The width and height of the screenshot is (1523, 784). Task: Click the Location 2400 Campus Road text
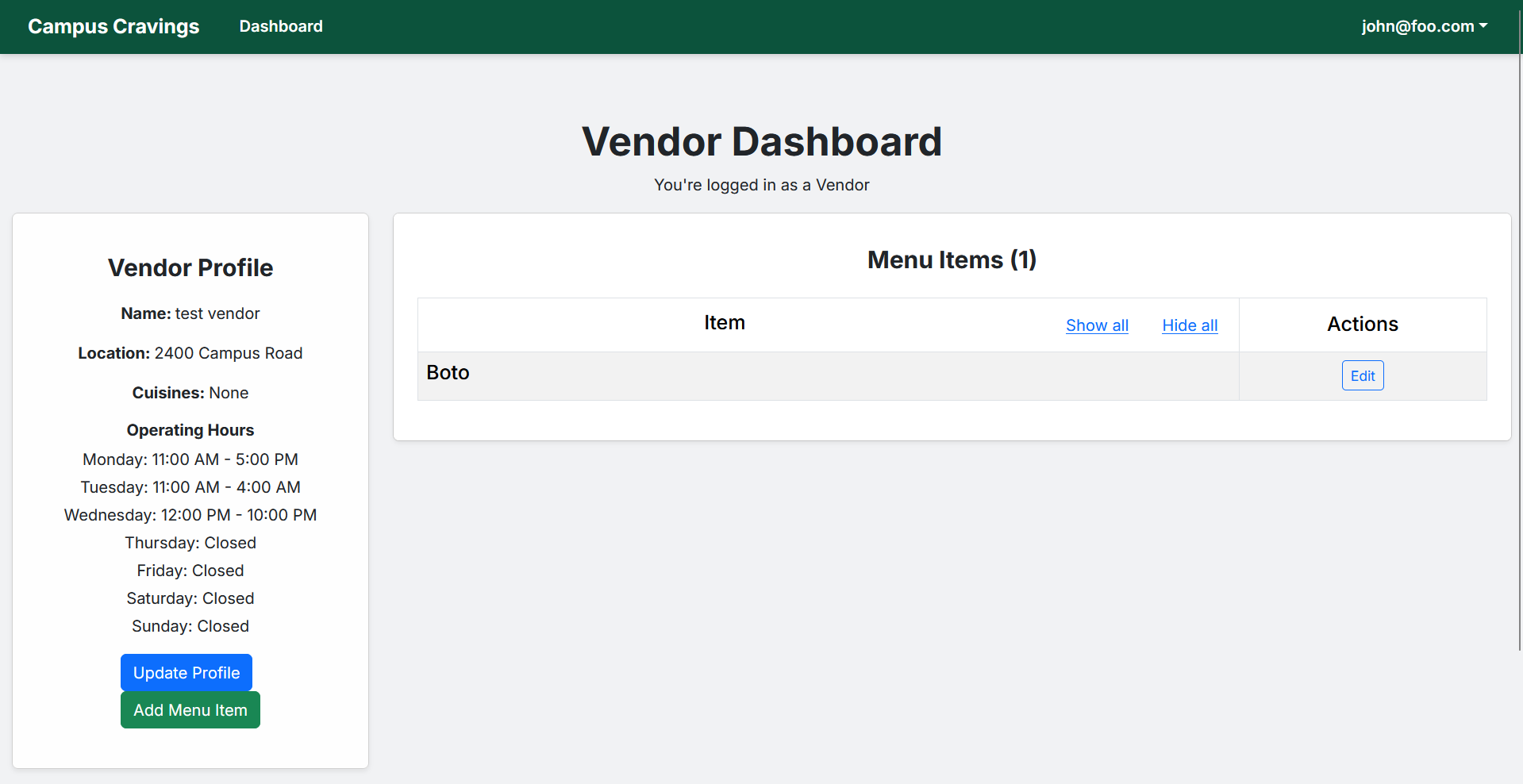(x=190, y=353)
